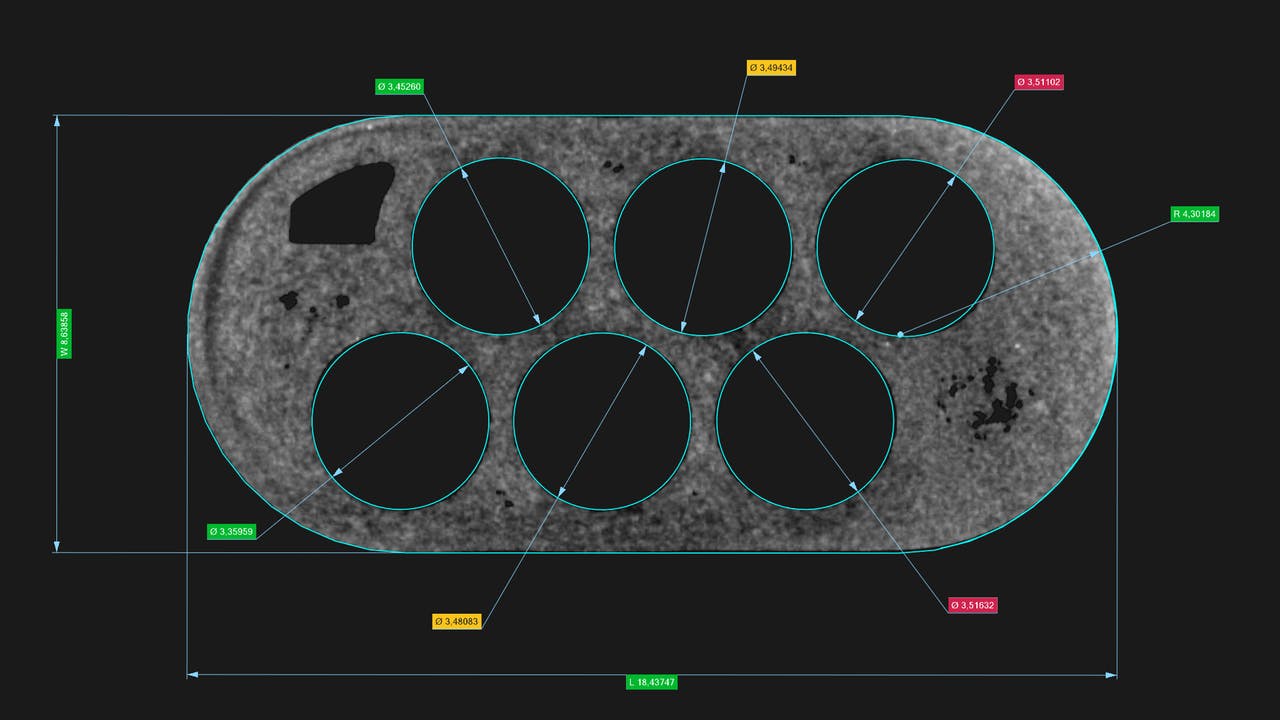Screen dimensions: 1280x720
Task: Select the green Ø 3,35959 diameter label
Action: pos(232,531)
